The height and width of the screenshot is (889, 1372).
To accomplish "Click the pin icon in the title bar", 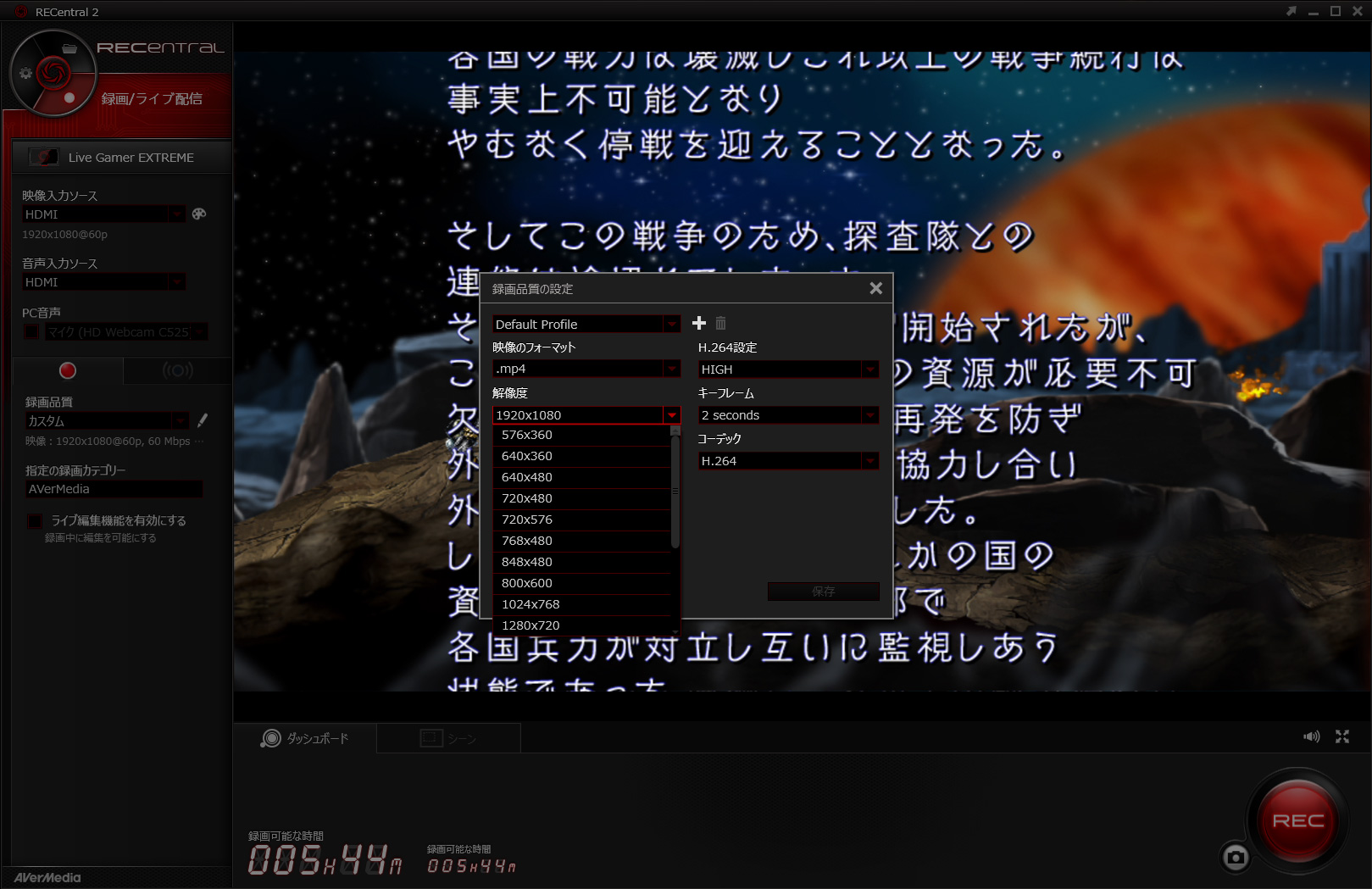I will click(1291, 11).
